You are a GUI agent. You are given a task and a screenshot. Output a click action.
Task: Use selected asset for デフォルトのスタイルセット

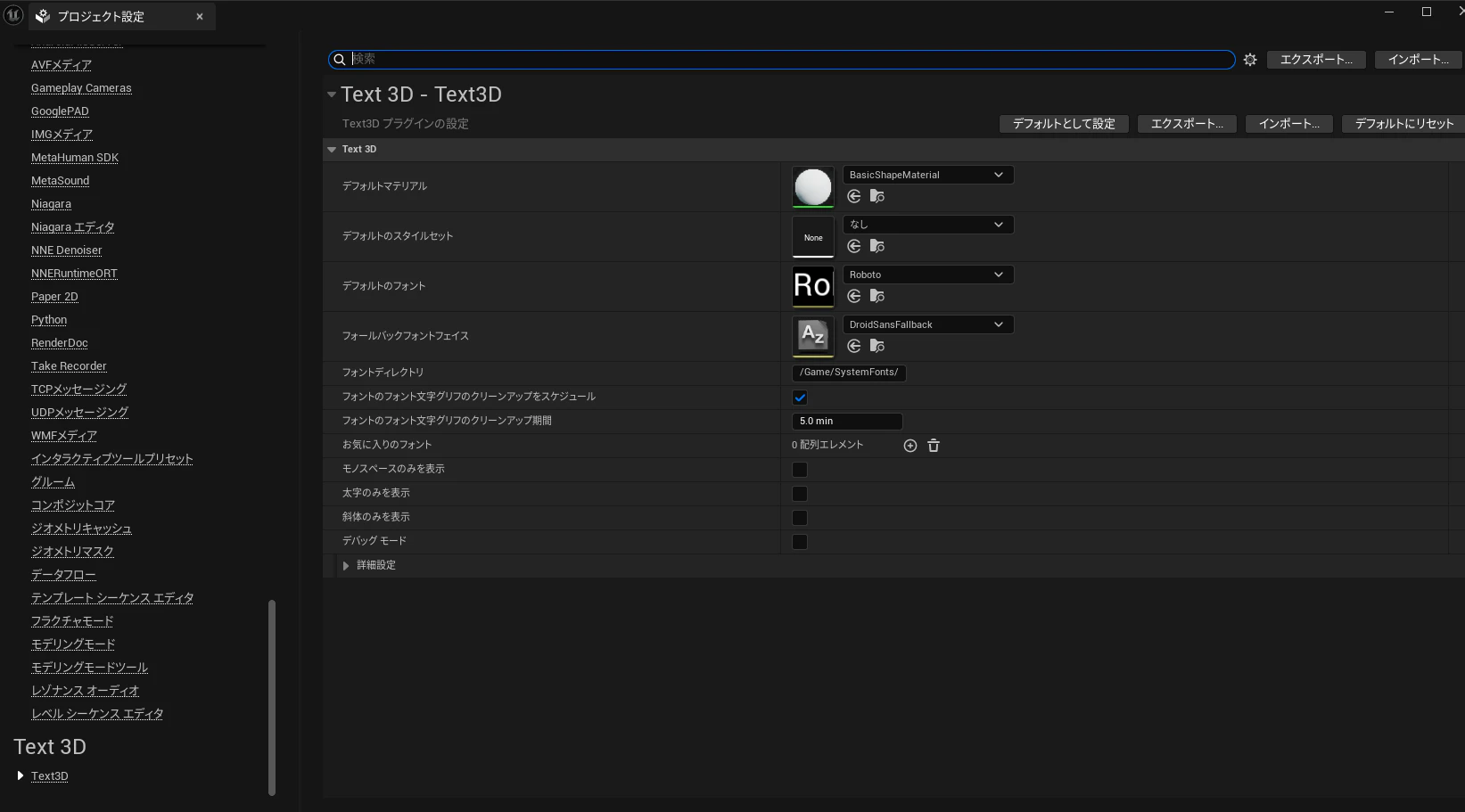coord(854,246)
